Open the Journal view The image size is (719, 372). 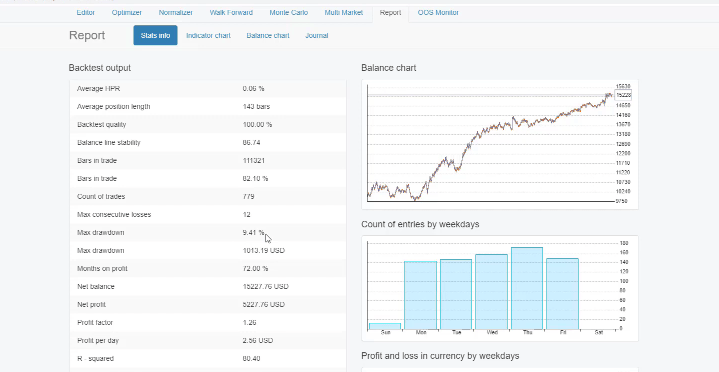tap(316, 35)
